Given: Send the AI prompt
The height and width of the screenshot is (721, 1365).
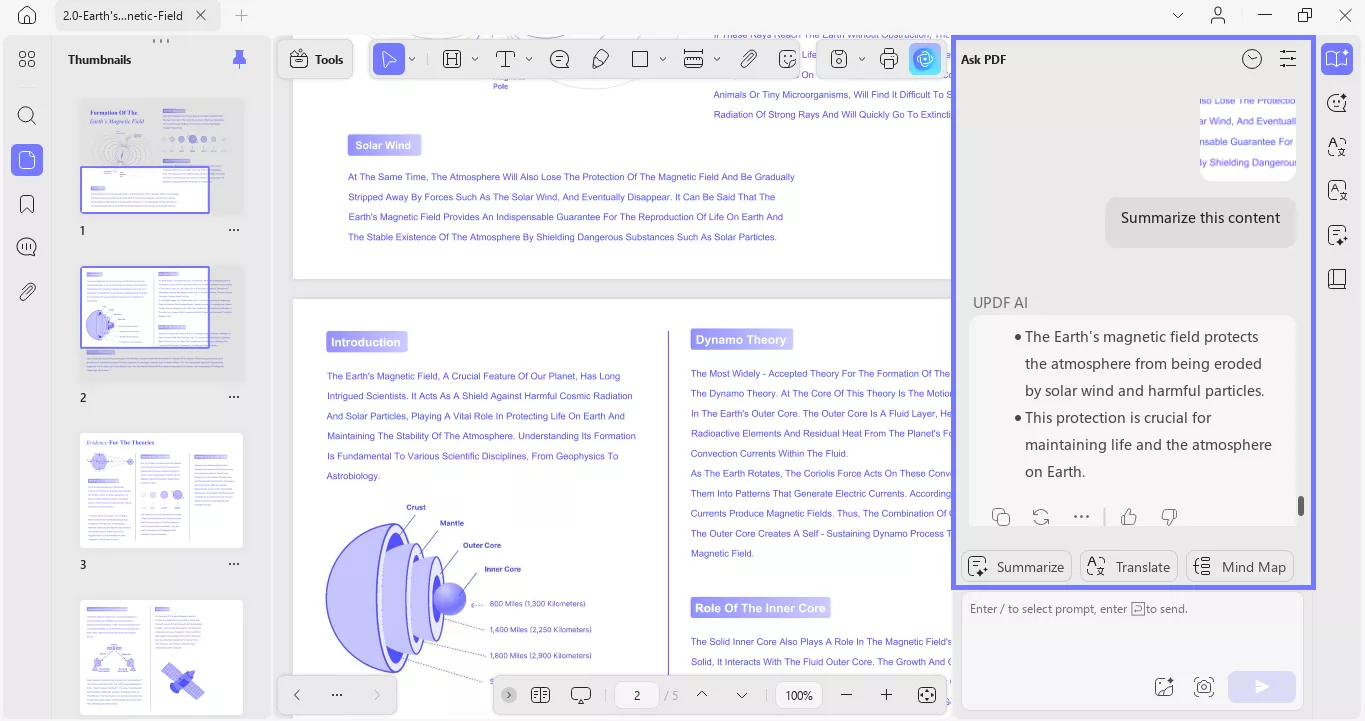Looking at the screenshot, I should 1262,687.
